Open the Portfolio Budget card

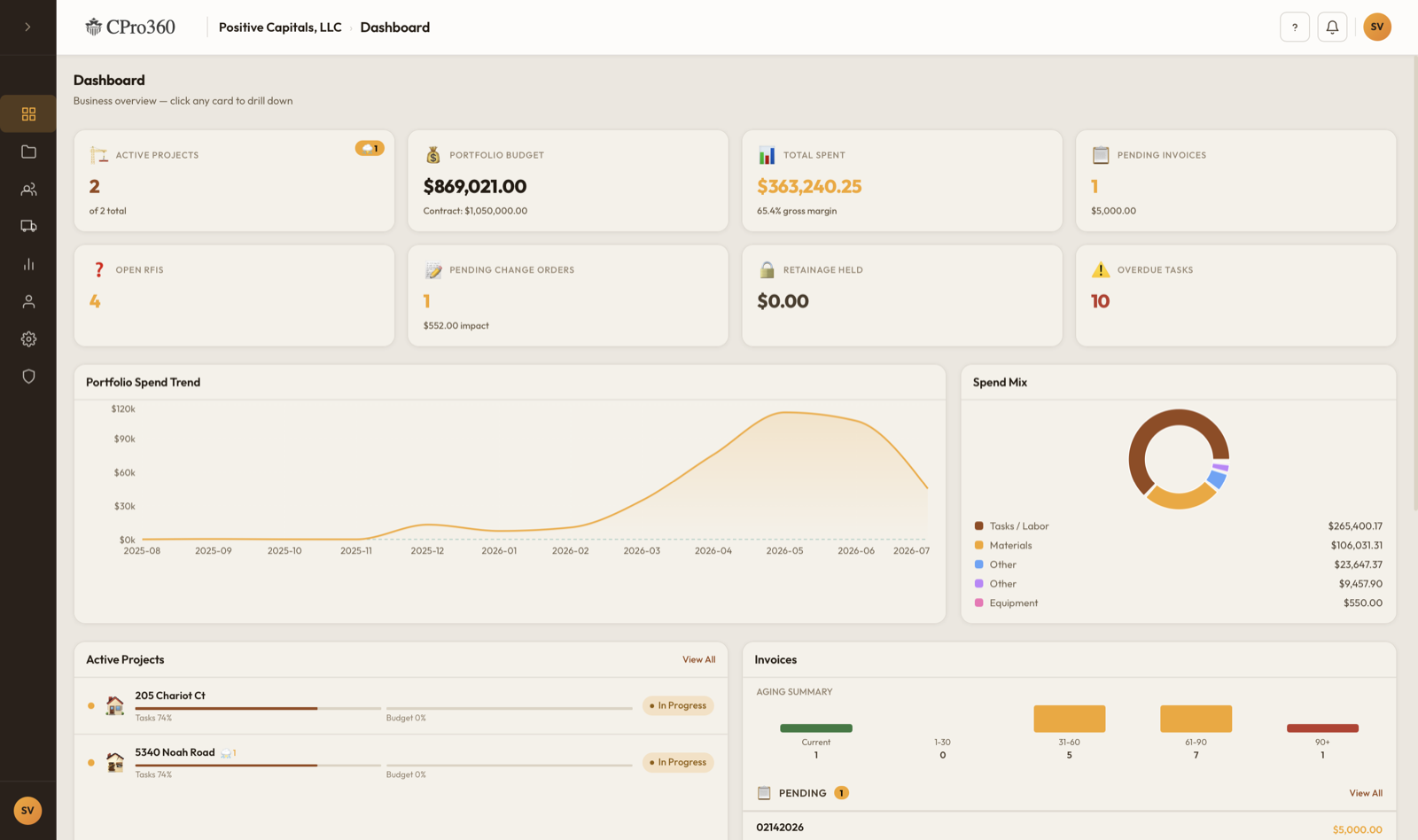click(568, 181)
